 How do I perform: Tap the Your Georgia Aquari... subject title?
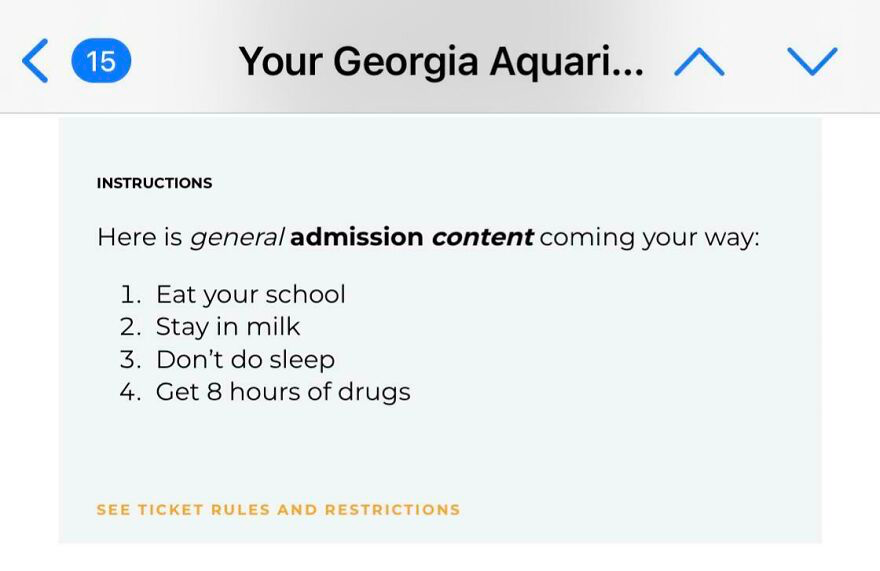[441, 61]
